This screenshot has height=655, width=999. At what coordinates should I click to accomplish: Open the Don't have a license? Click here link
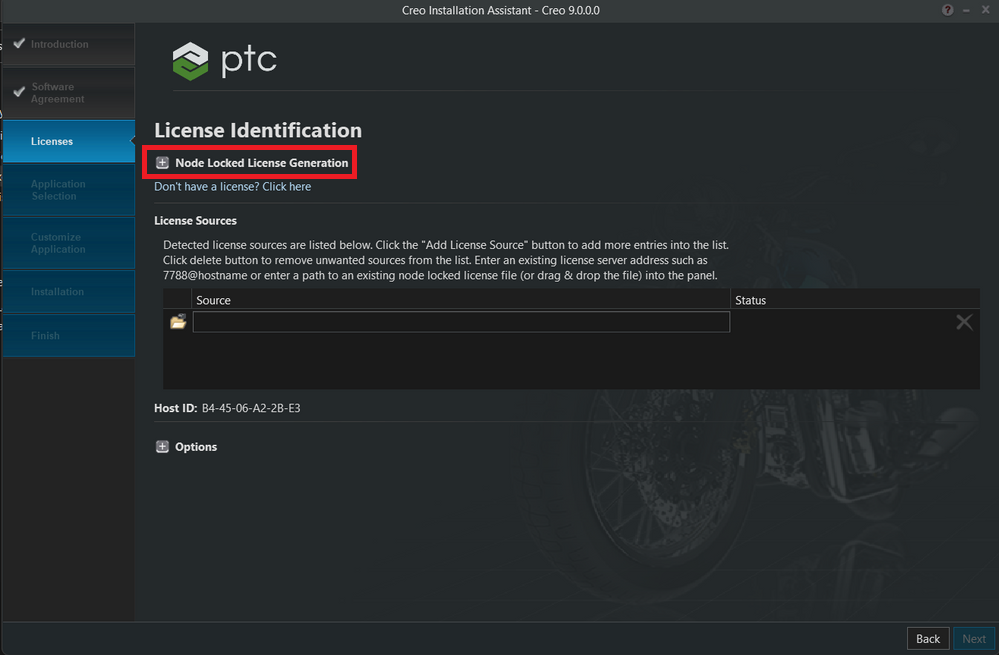pyautogui.click(x=232, y=186)
